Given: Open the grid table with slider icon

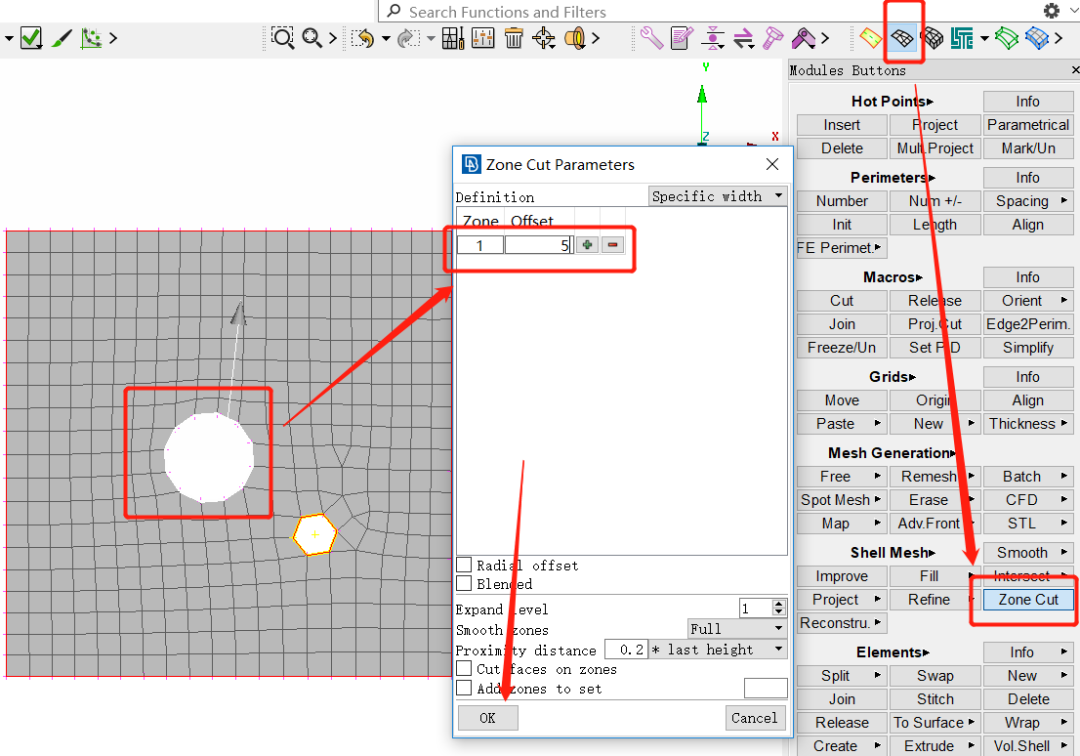Looking at the screenshot, I should 453,38.
